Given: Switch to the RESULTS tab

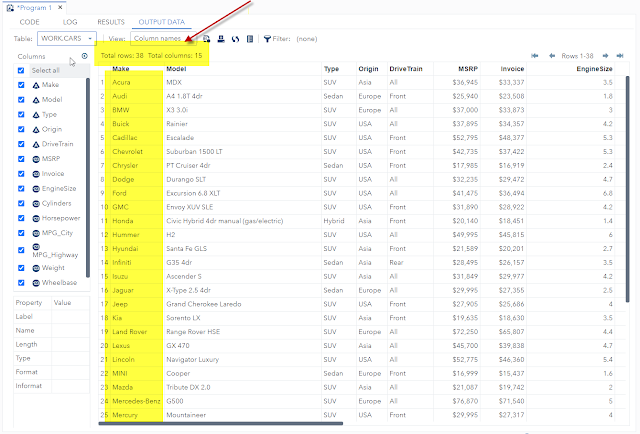Looking at the screenshot, I should (x=111, y=22).
